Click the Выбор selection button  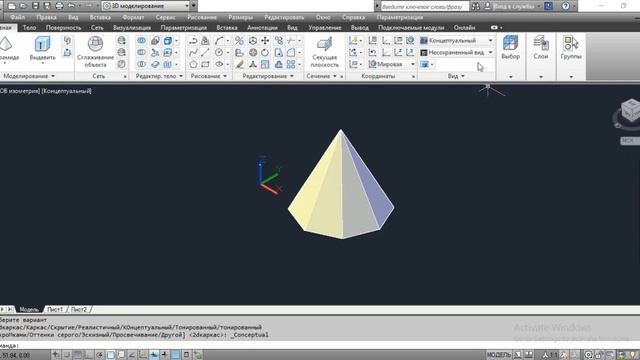pyautogui.click(x=510, y=48)
